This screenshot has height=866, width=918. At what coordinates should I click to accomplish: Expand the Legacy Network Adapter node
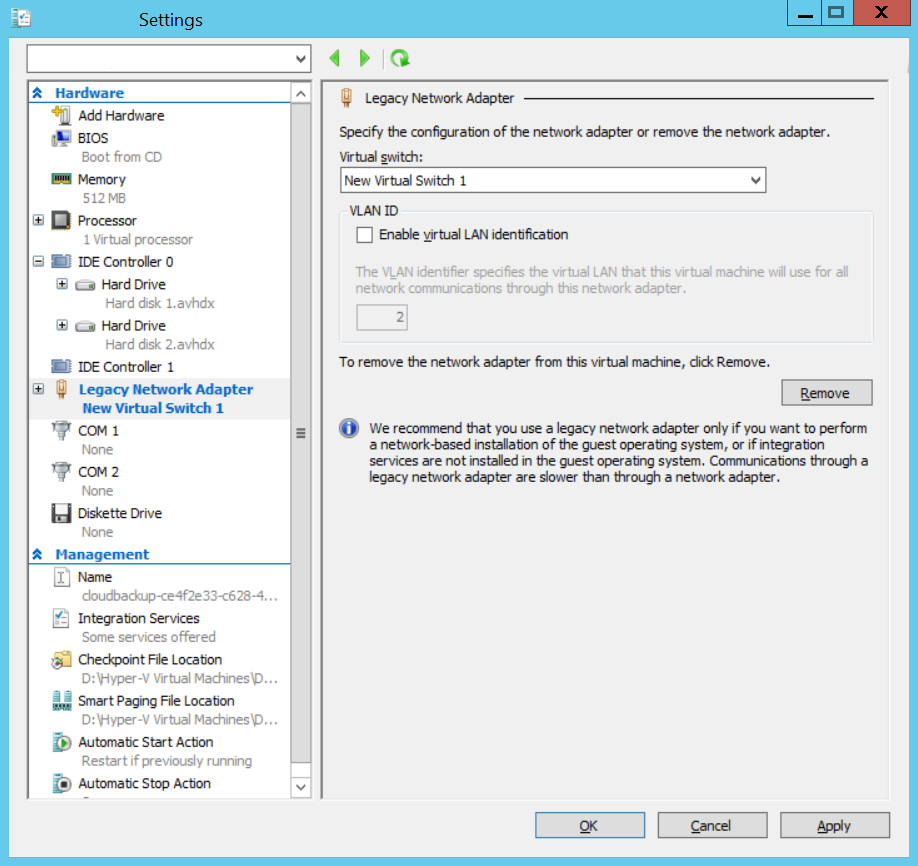(39, 389)
